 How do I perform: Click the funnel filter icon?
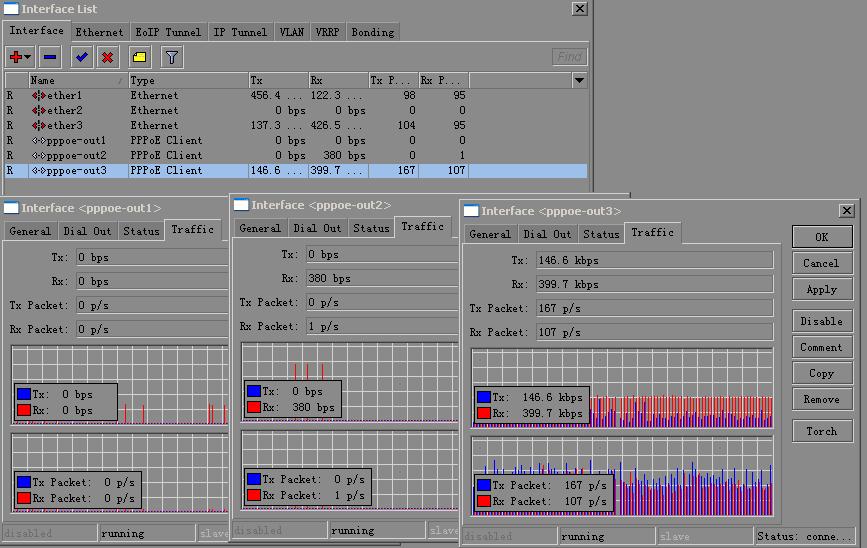(171, 57)
